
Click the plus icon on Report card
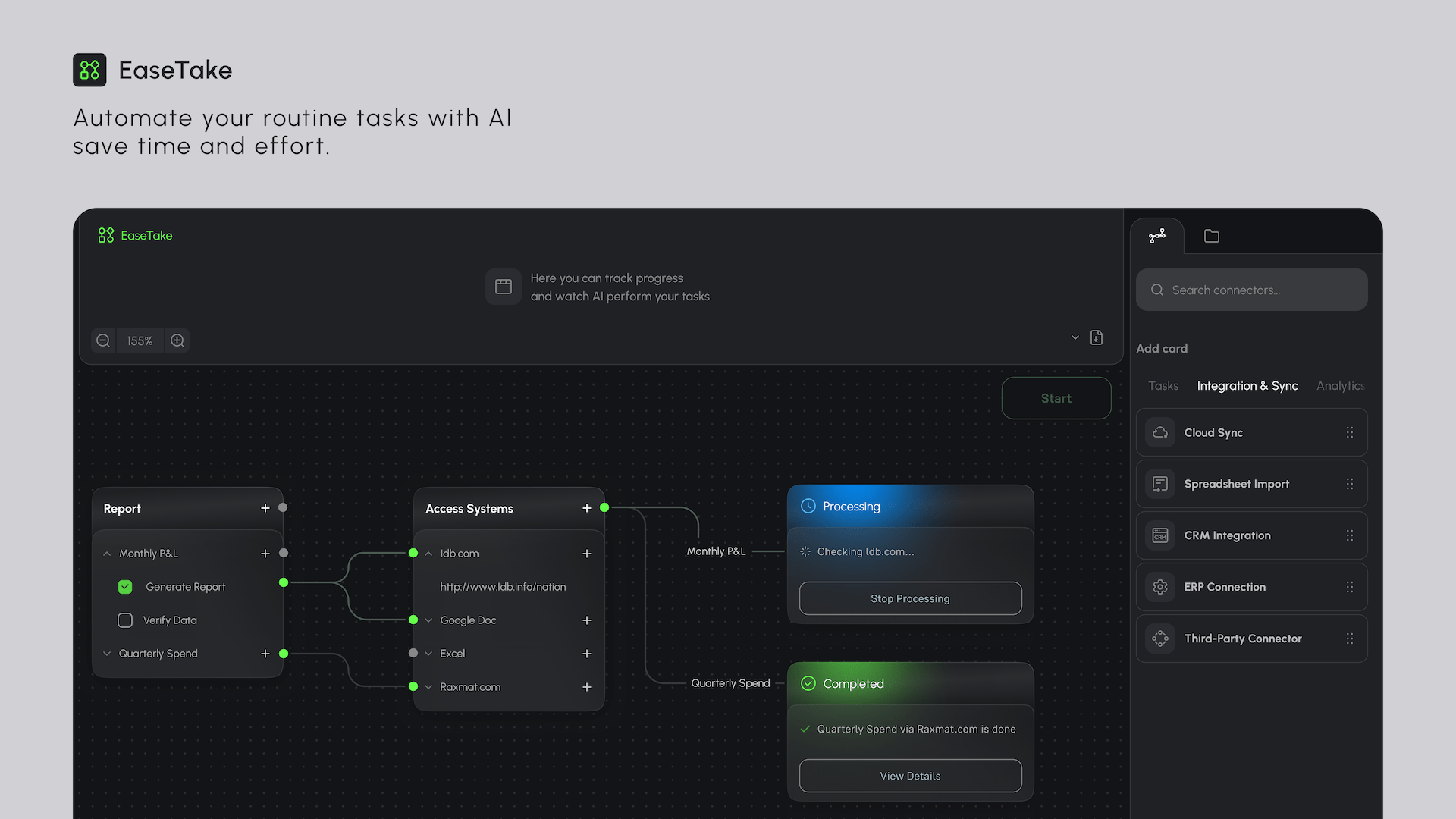tap(265, 508)
